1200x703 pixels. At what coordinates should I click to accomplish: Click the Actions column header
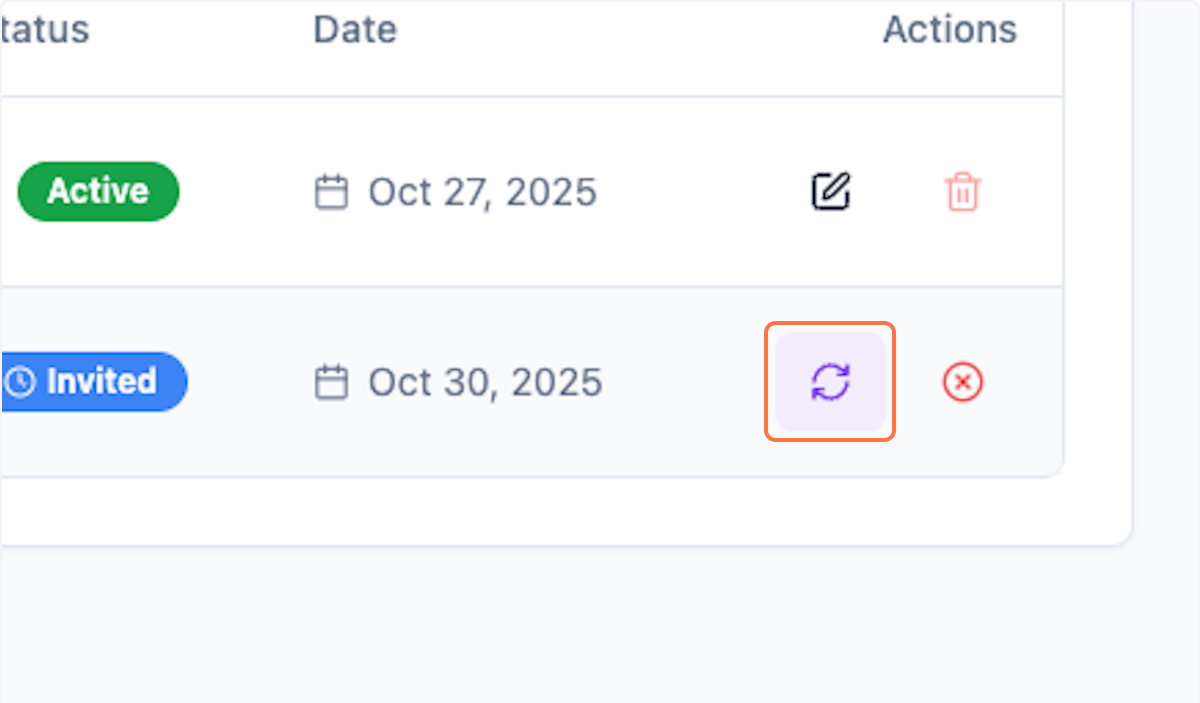pyautogui.click(x=948, y=29)
